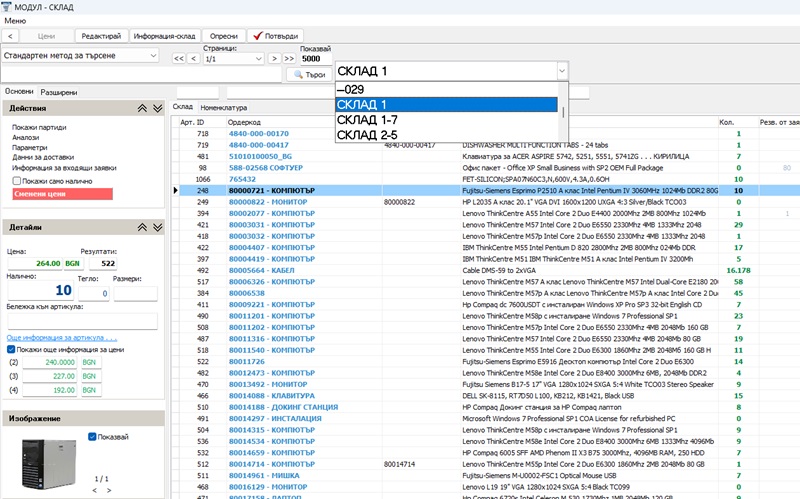Go to next page with > button

(x=274, y=59)
